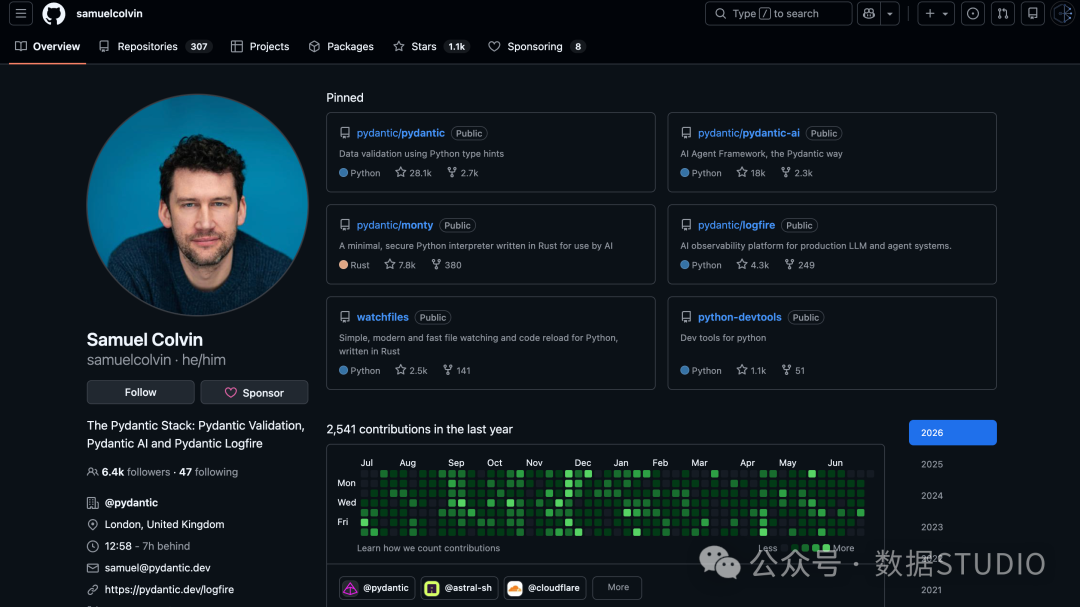Open the pydantic/monty pinned repository
Screen dimensions: 1080x607
395,225
